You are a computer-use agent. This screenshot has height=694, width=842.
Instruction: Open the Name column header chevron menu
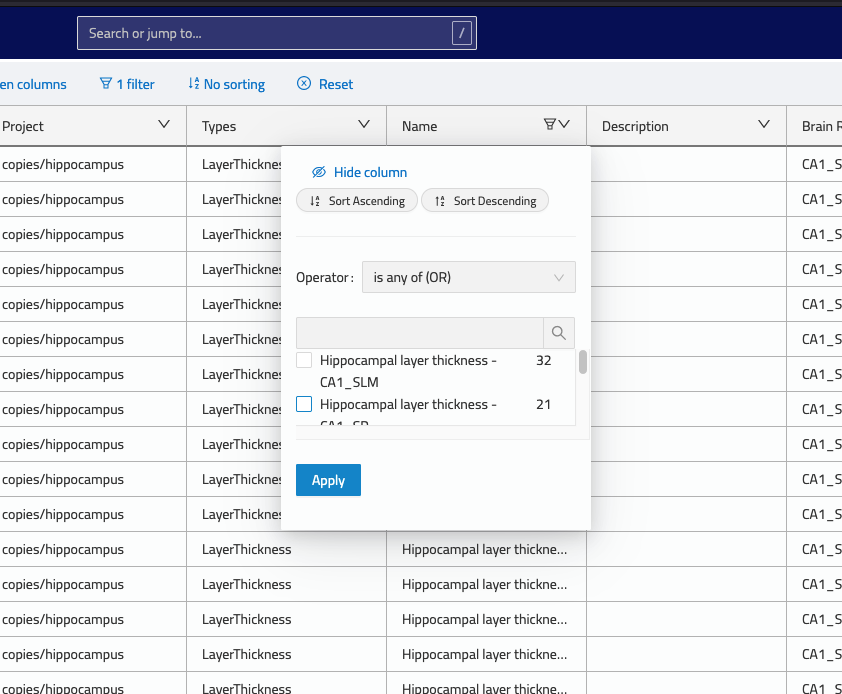[x=564, y=124]
